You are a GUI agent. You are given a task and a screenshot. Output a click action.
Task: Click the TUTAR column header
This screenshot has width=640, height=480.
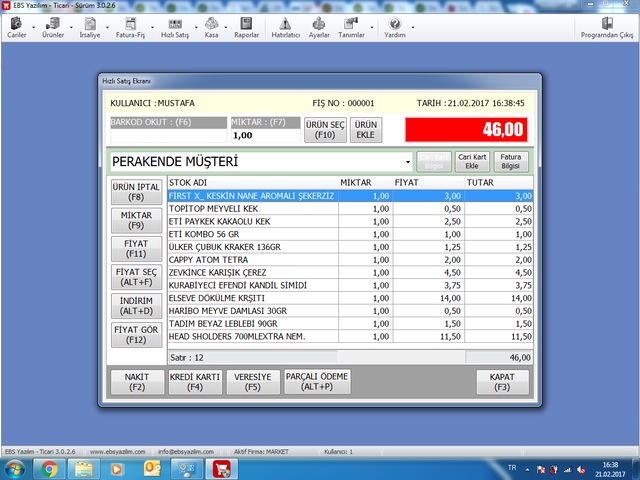pos(499,183)
